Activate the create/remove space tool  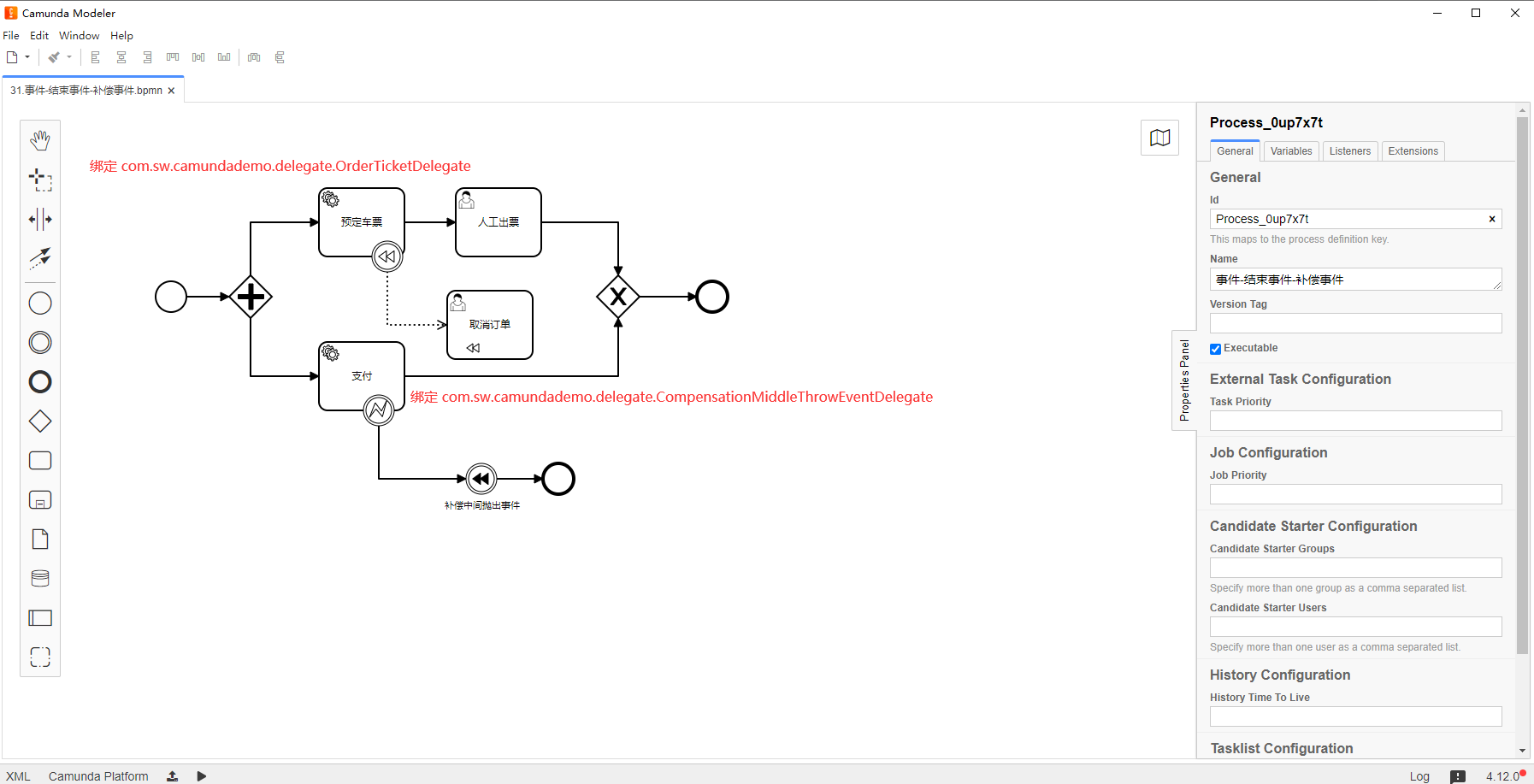(x=40, y=219)
